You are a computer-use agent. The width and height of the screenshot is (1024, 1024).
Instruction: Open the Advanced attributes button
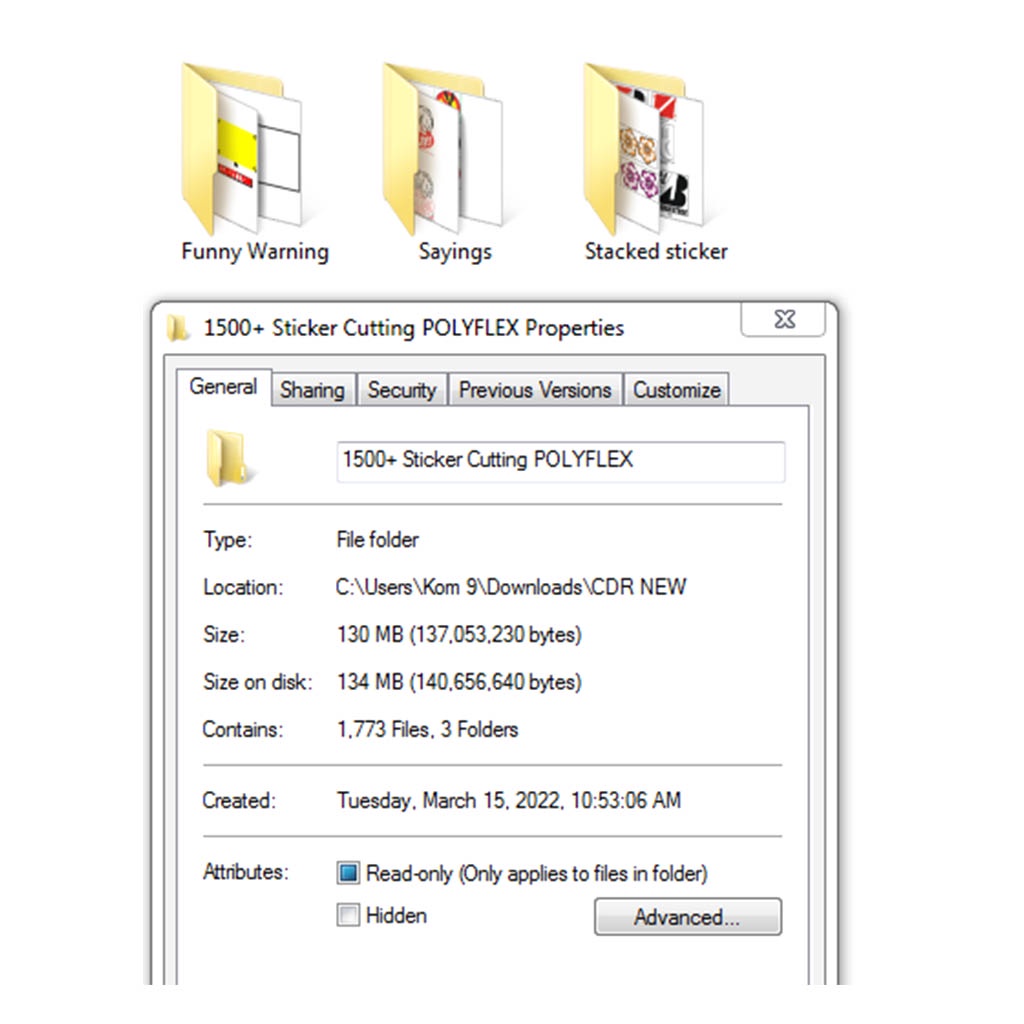coord(688,917)
